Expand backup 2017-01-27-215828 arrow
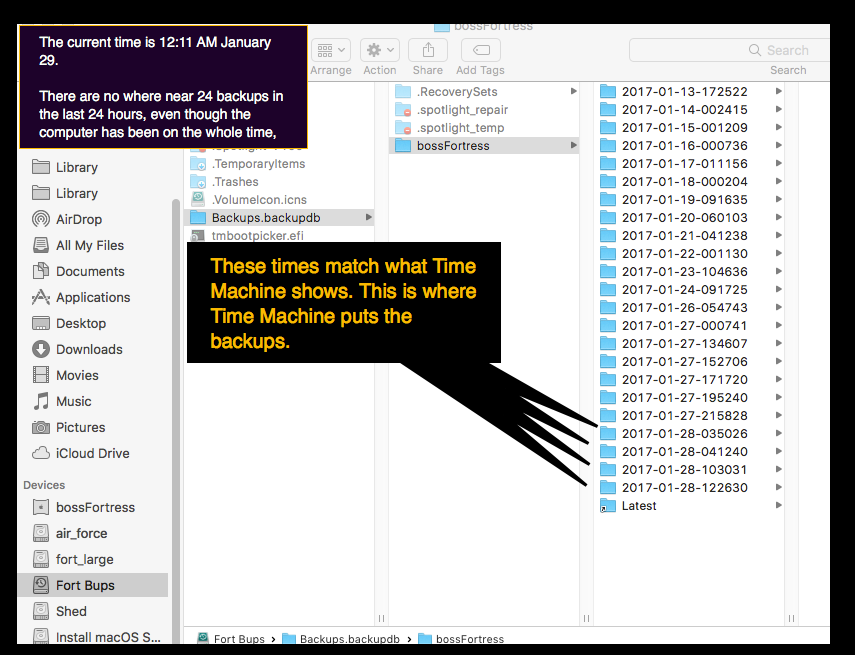The width and height of the screenshot is (855, 655). 779,415
